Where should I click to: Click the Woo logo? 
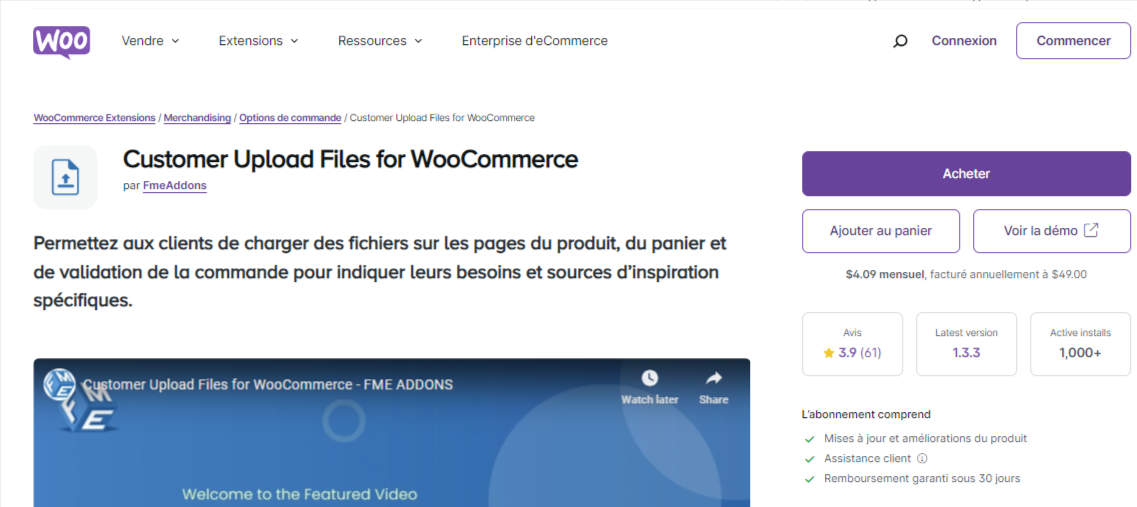(61, 41)
